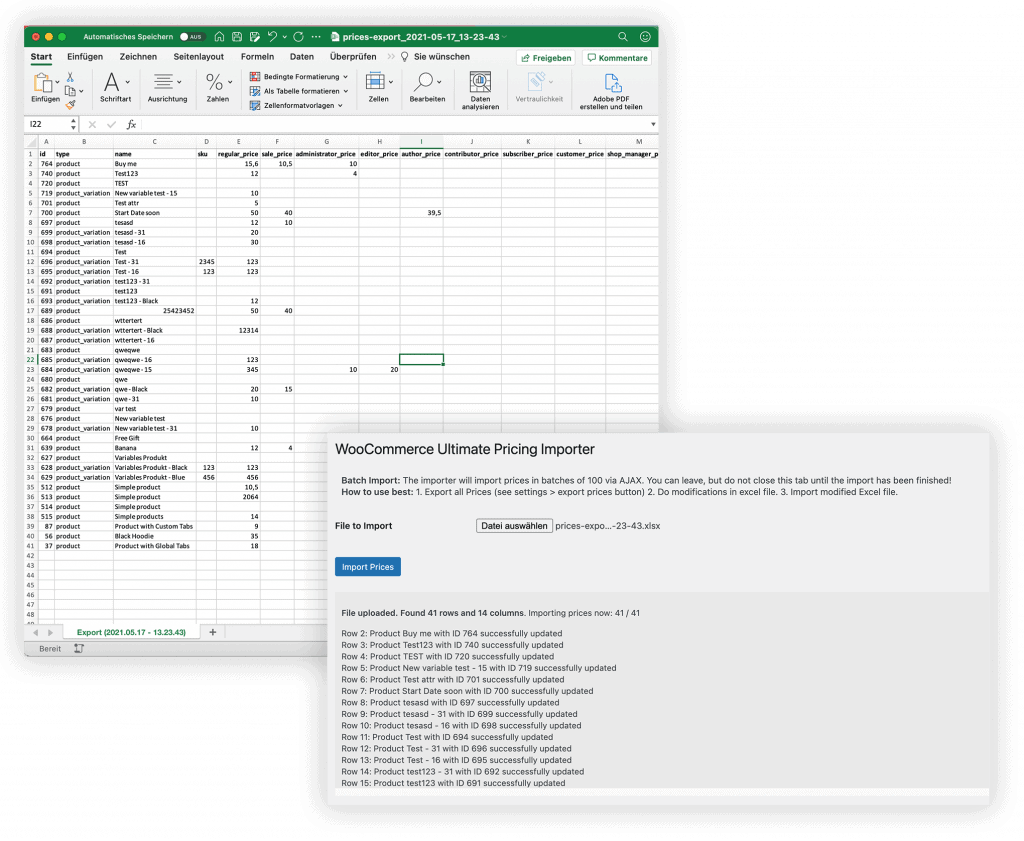The width and height of the screenshot is (1024, 841).
Task: Select the cell with value 39,5
Action: tap(421, 213)
